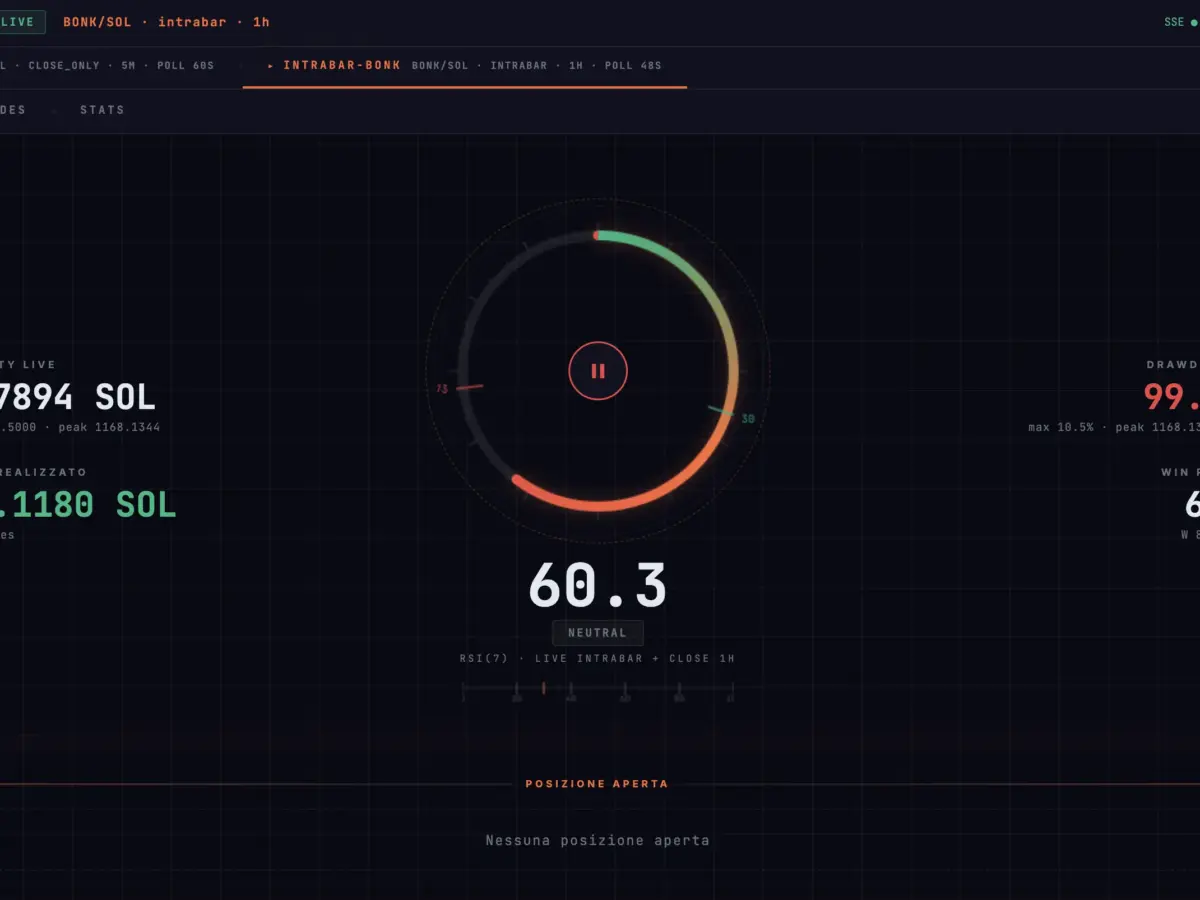Screen dimensions: 1200x900
Task: Click the red drawdown 99 value
Action: click(1172, 398)
